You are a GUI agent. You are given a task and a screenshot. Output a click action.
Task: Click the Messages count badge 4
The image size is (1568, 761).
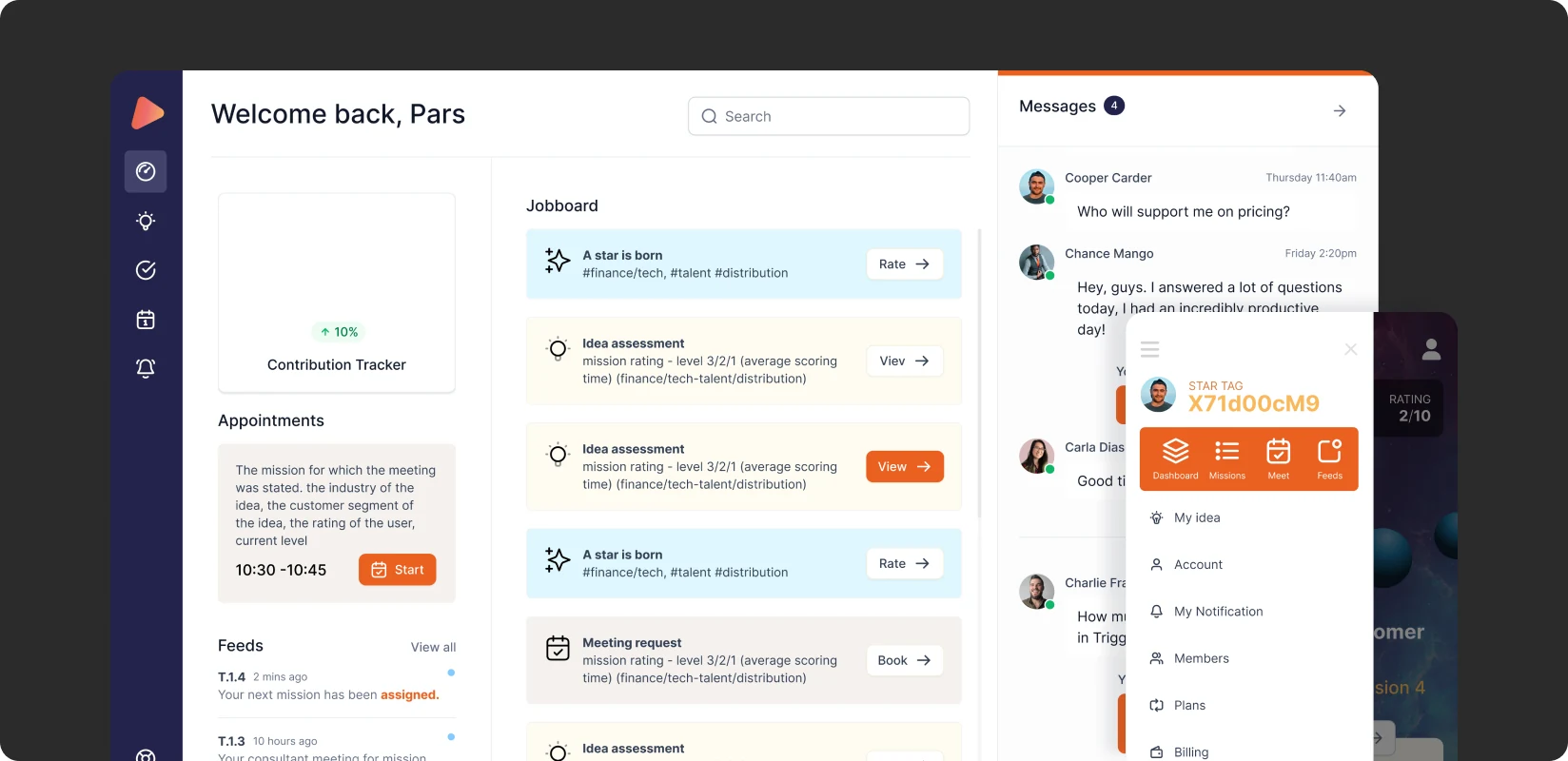point(1114,106)
